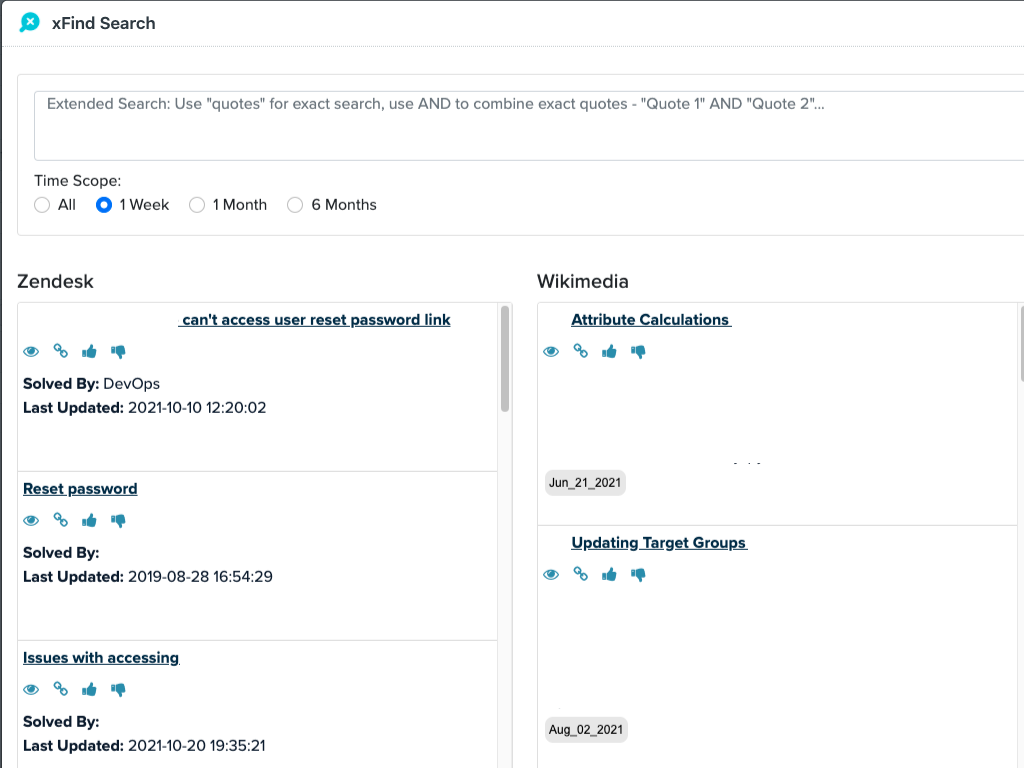Preview Issues with accessing via eye icon

31,690
